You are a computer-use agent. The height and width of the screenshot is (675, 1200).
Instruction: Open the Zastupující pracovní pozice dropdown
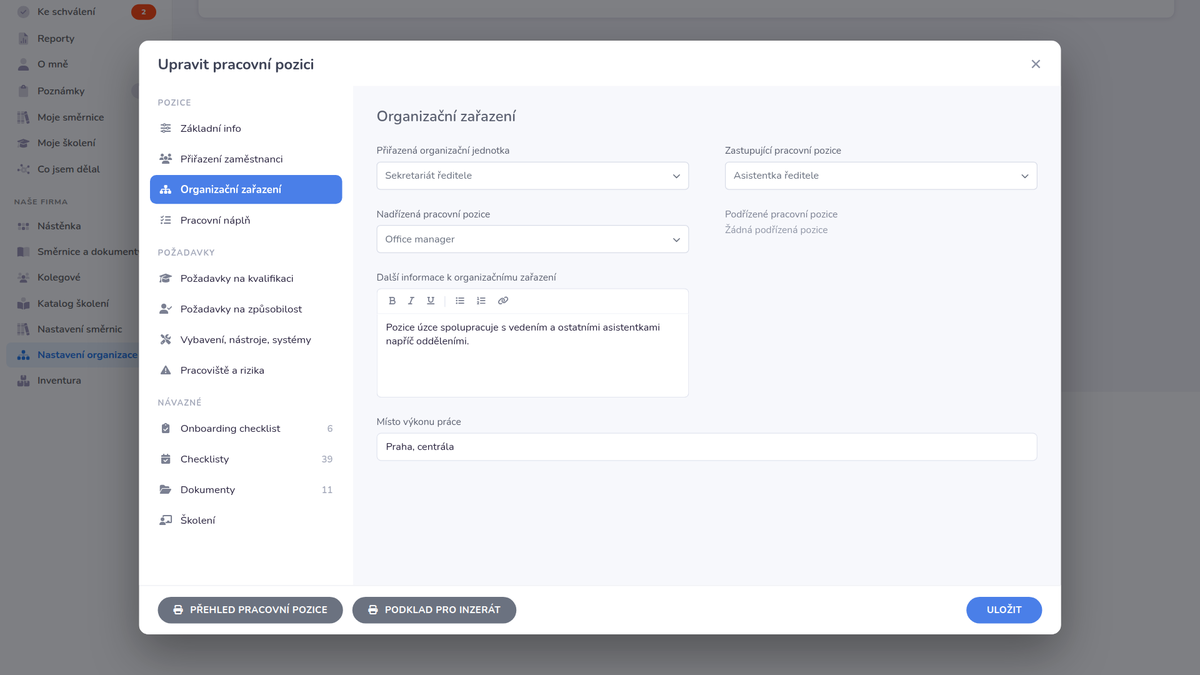(881, 176)
